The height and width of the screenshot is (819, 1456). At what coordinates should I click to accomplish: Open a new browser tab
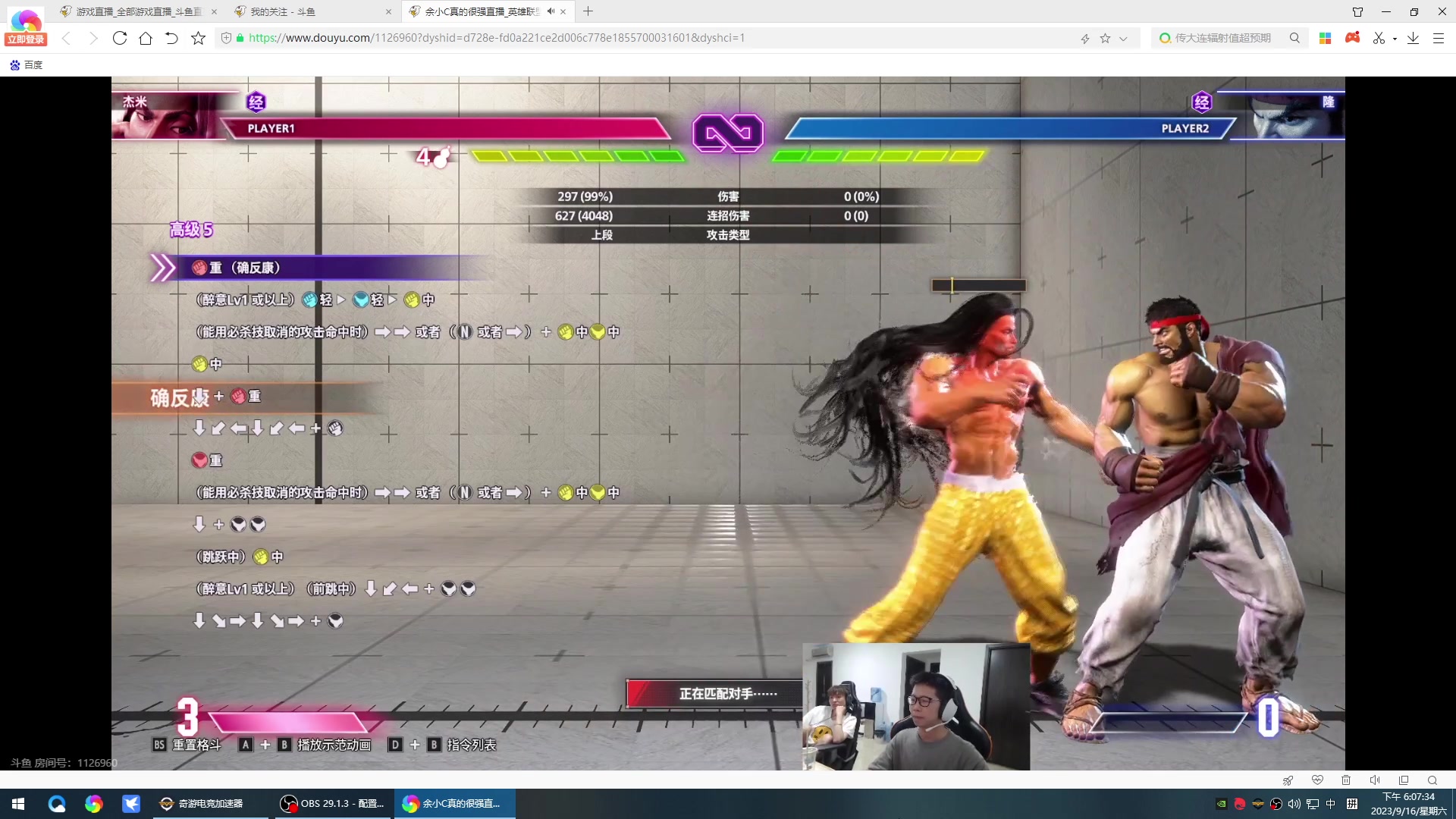click(x=588, y=11)
